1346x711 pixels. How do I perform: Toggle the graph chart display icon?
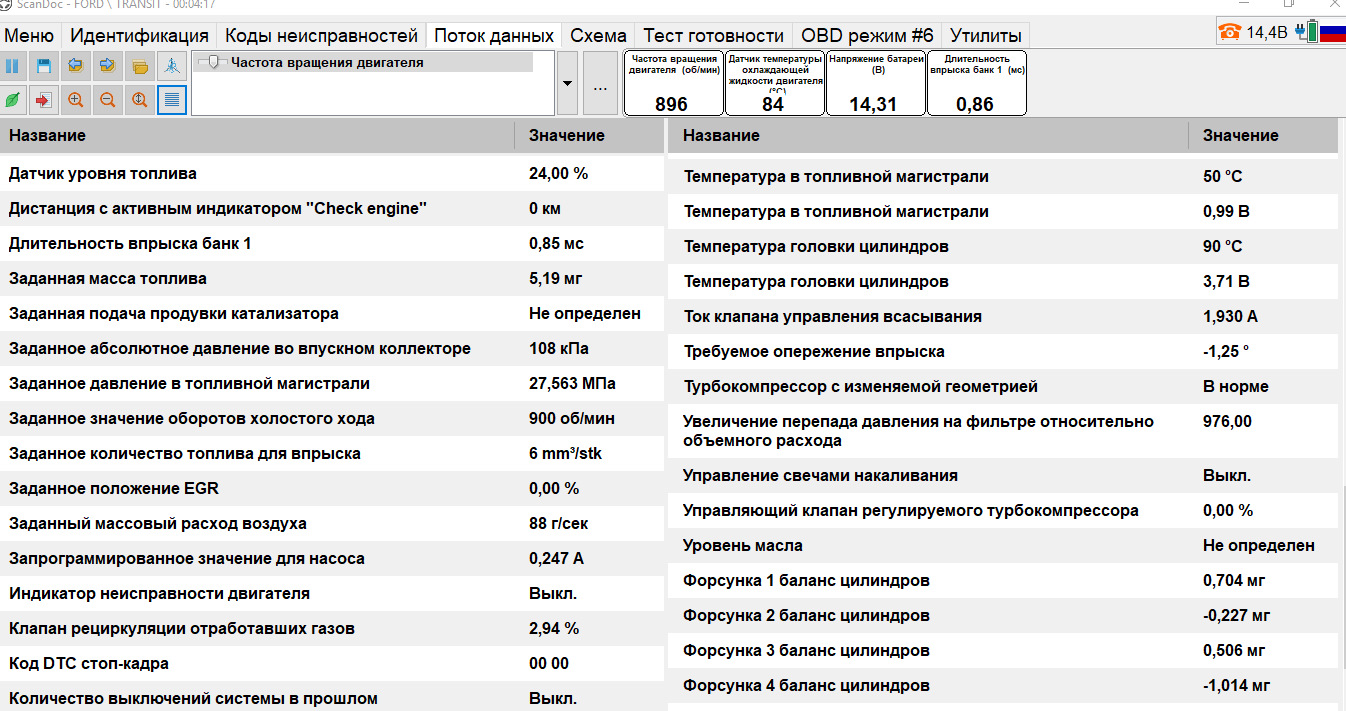[x=172, y=66]
